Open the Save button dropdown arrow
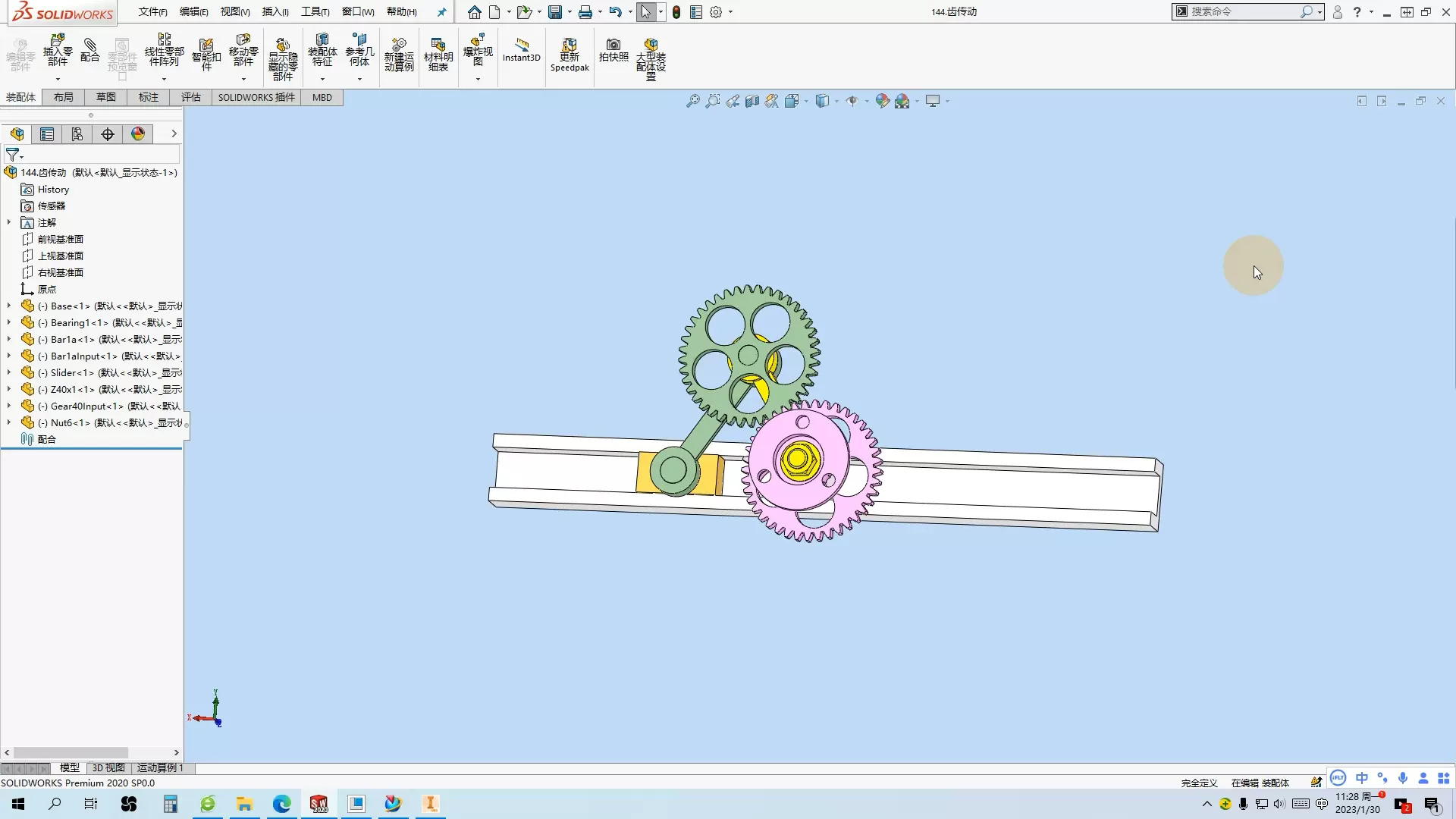The height and width of the screenshot is (819, 1456). coord(570,12)
